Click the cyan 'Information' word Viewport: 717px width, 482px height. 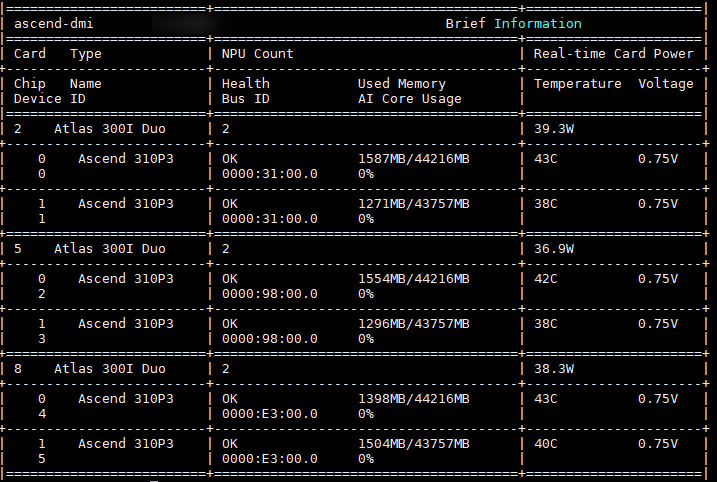[538, 23]
